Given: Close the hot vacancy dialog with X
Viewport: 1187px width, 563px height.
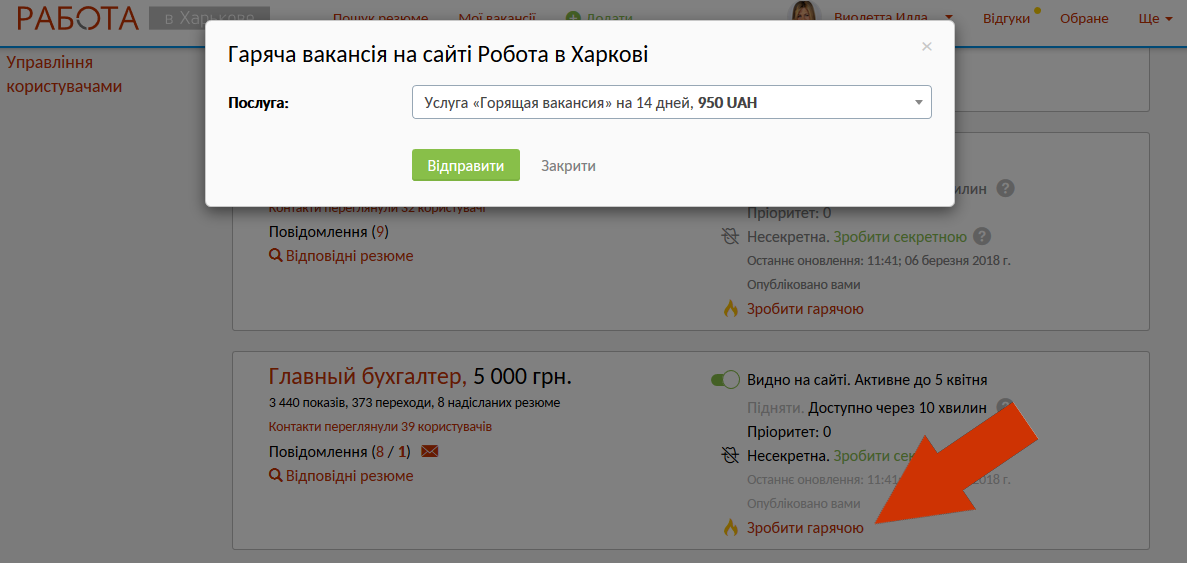Looking at the screenshot, I should tap(927, 46).
